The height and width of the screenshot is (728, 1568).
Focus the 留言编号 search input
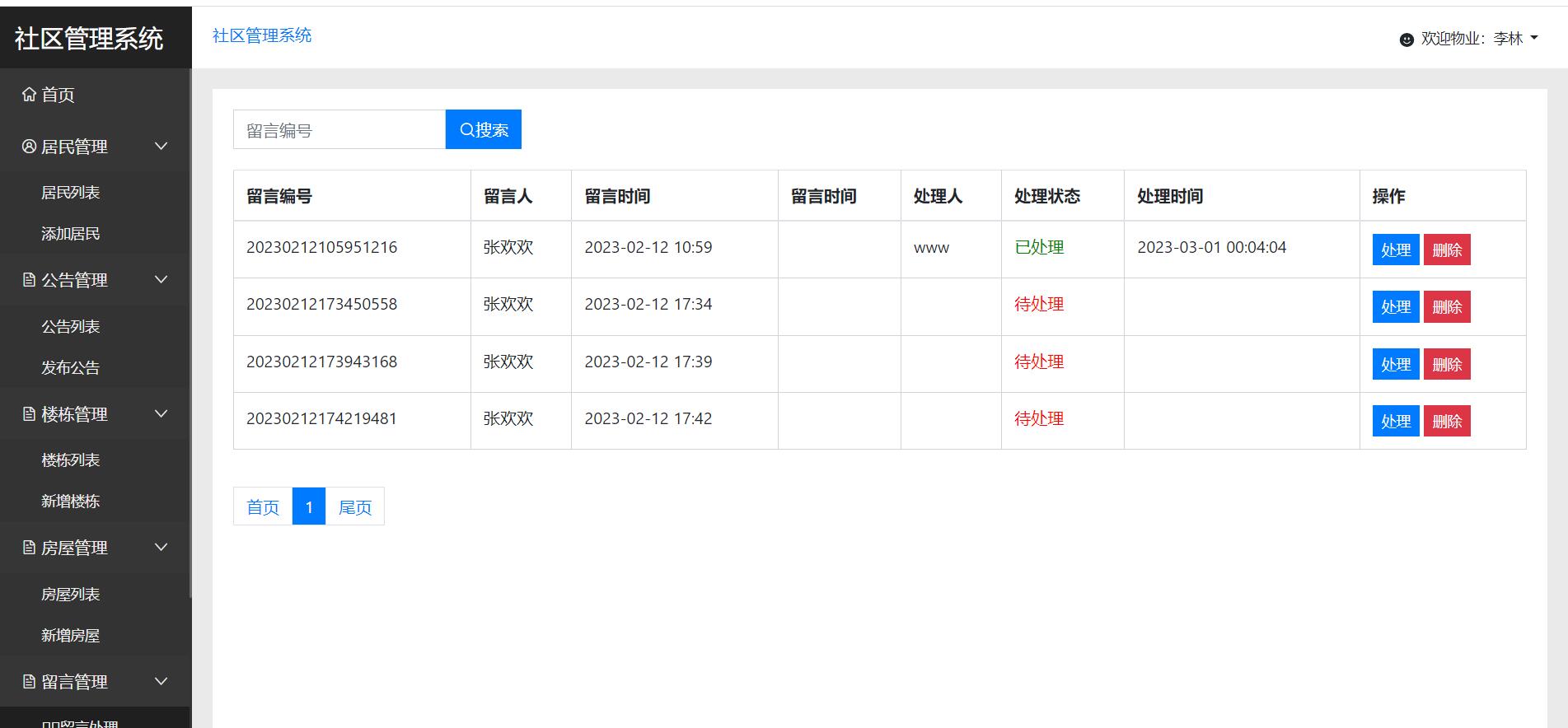pos(339,130)
